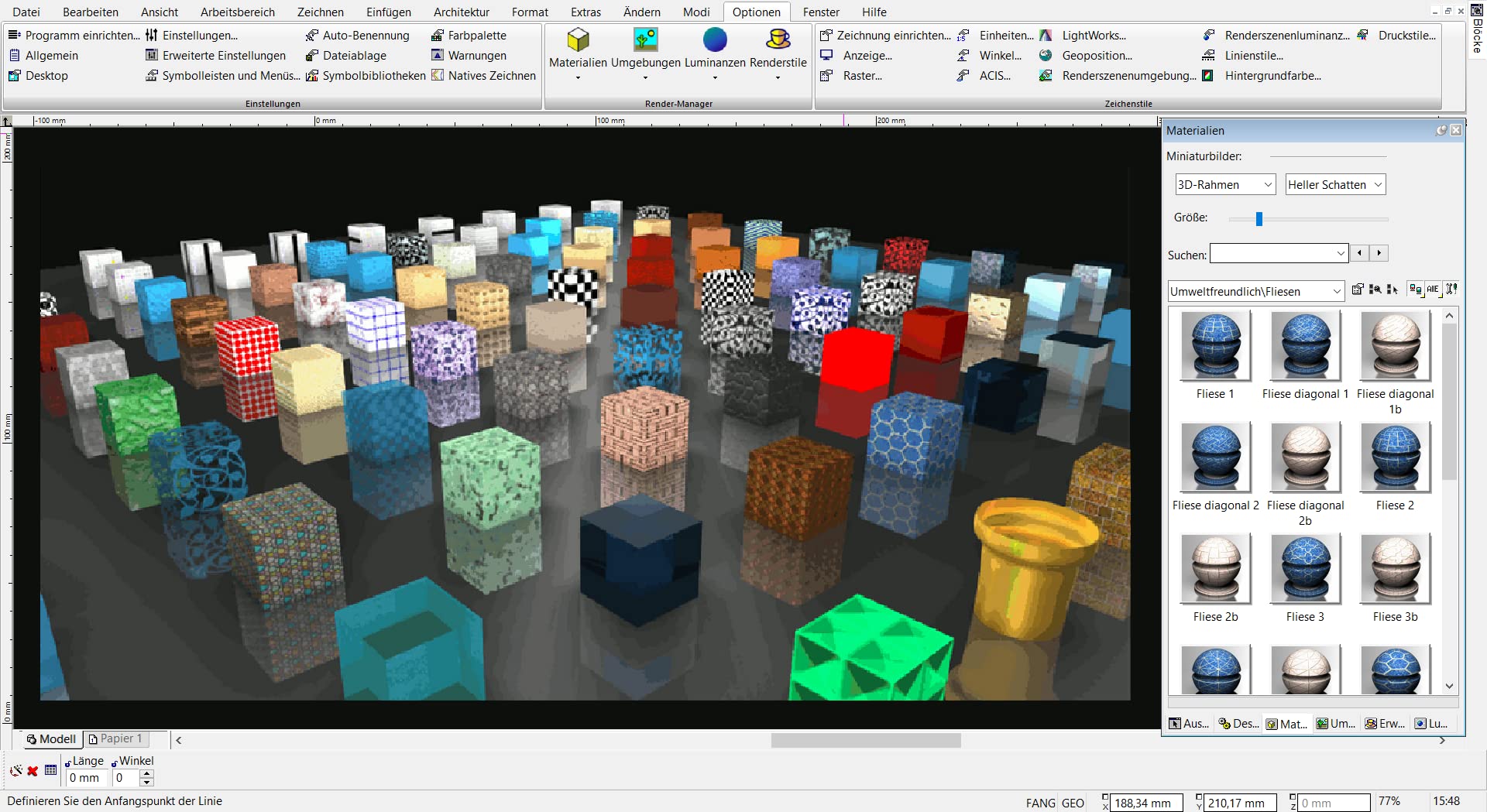Switch to the Papier 1 tab
The height and width of the screenshot is (812, 1487).
[x=115, y=738]
